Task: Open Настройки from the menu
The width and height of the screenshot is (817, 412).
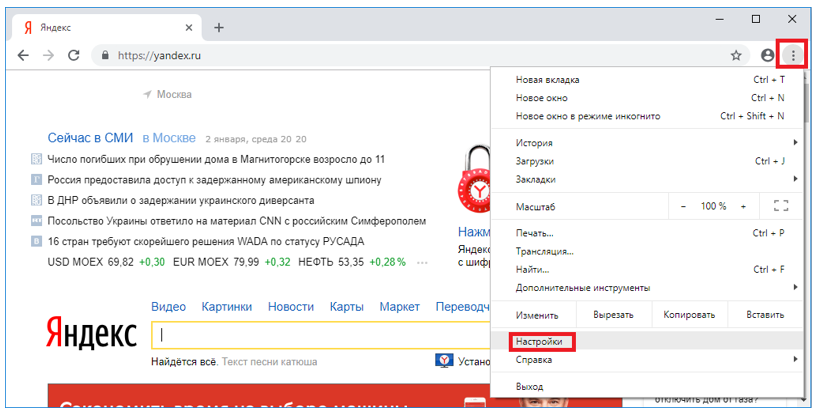Action: [647, 342]
